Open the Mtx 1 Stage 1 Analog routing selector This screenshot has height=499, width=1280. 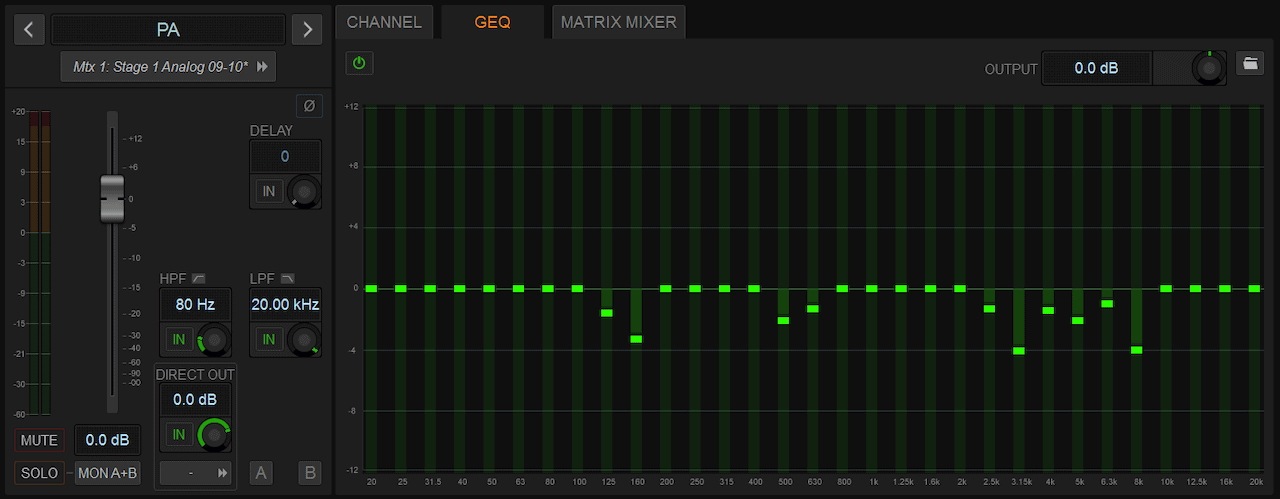(168, 66)
